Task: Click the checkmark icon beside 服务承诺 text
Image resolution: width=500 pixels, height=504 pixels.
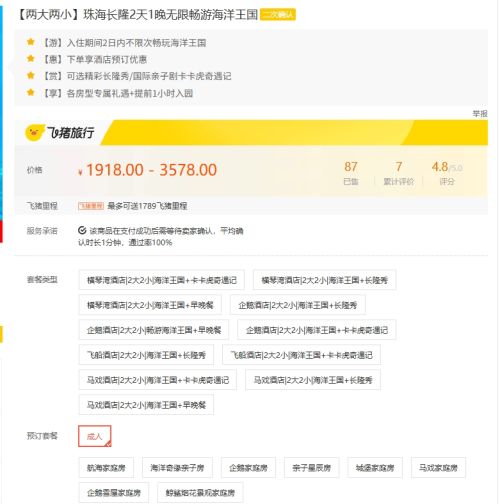Action: (x=82, y=230)
